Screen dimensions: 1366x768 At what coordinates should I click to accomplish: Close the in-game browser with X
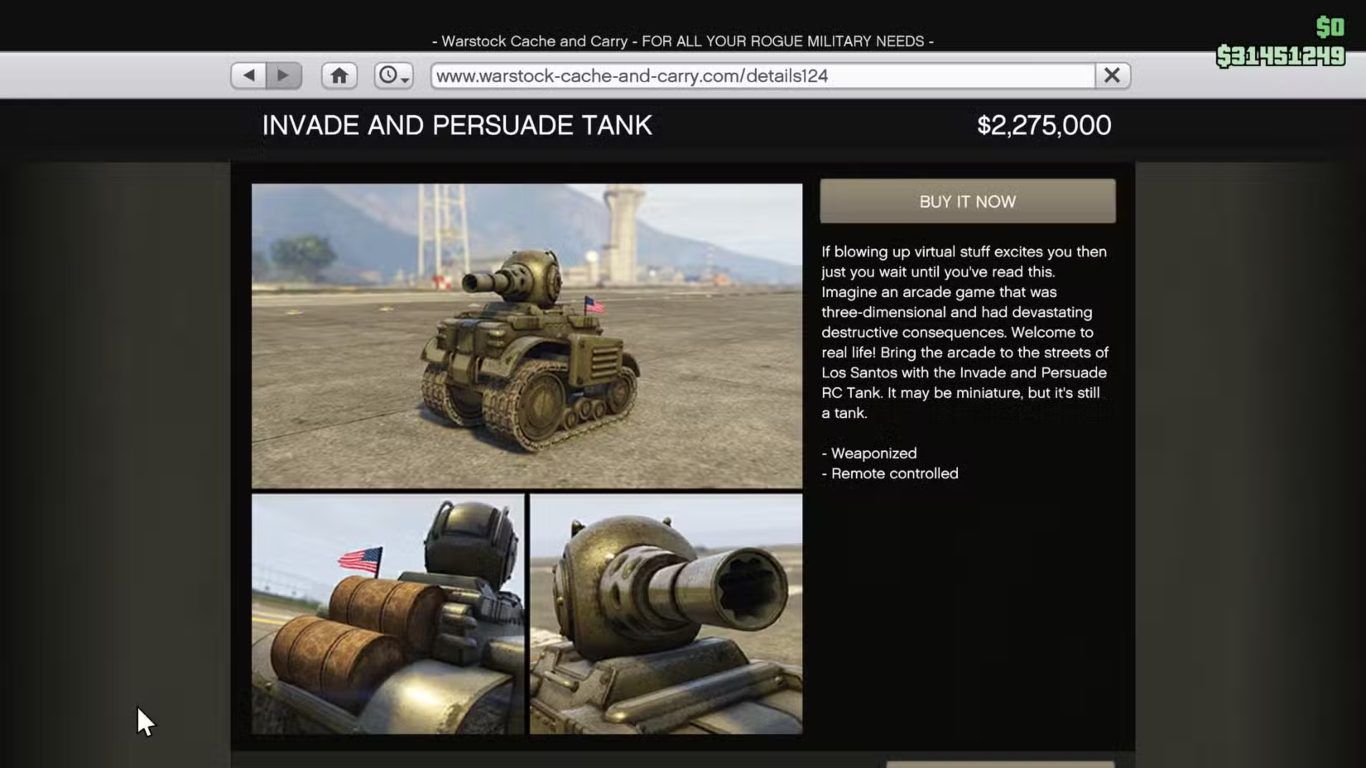pyautogui.click(x=1112, y=76)
